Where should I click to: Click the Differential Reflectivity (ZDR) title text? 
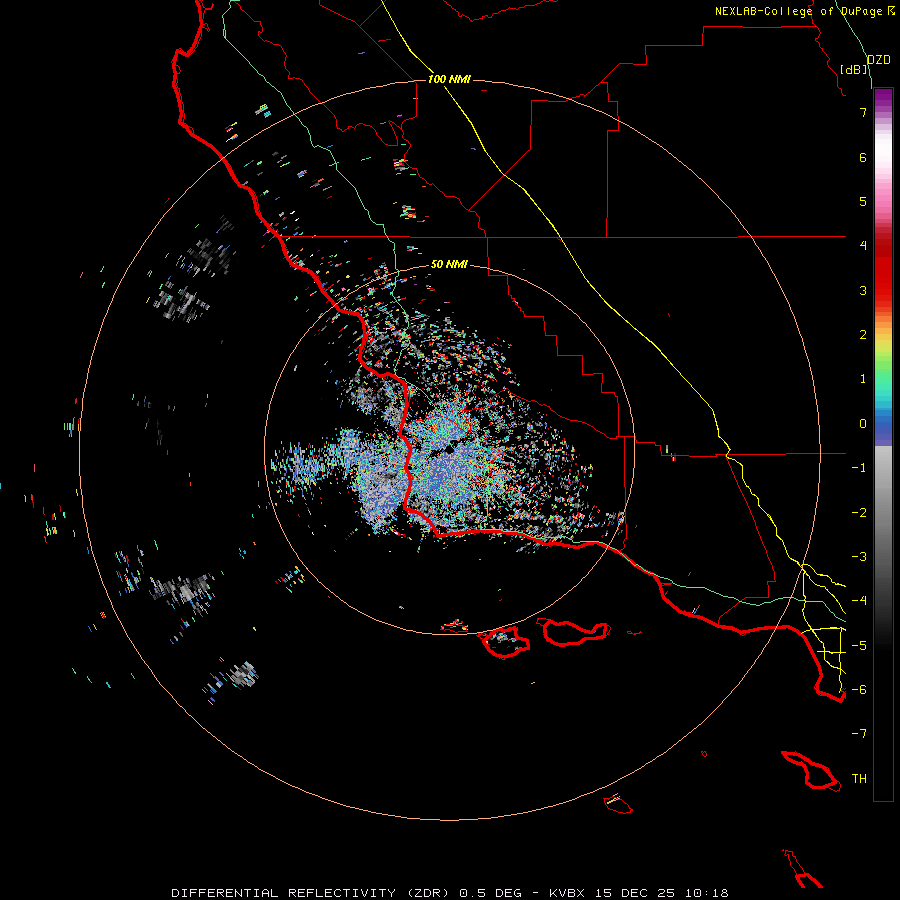(x=312, y=893)
